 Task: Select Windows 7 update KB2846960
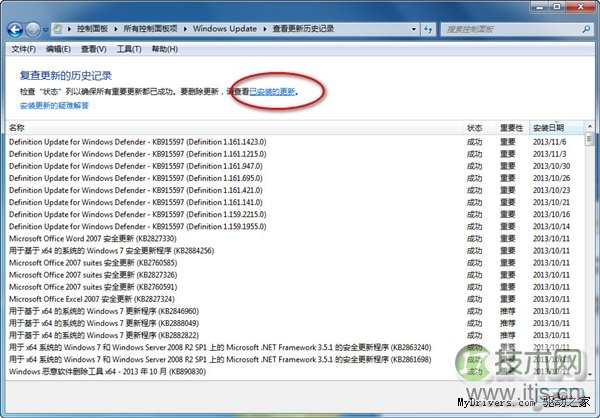pyautogui.click(x=104, y=311)
